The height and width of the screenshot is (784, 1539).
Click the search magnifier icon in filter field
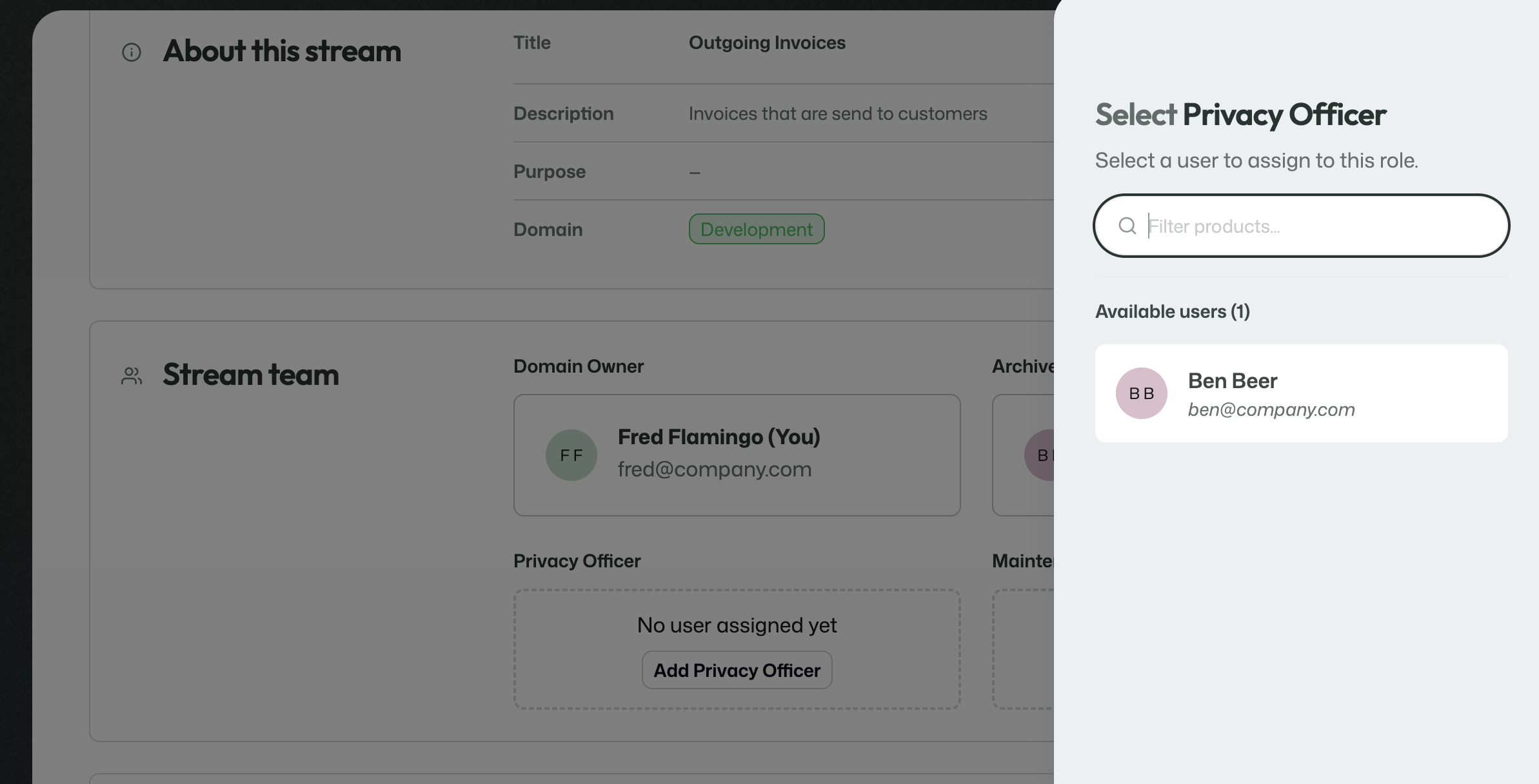1127,226
